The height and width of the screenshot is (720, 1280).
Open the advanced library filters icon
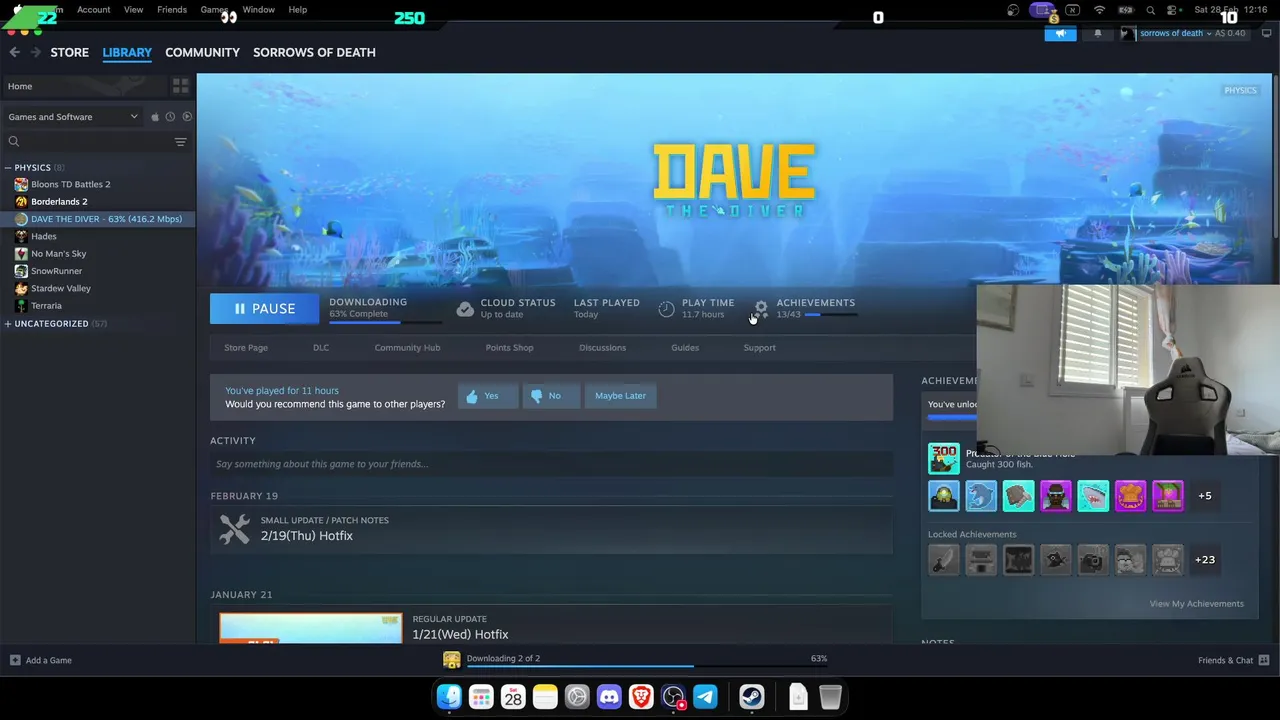(180, 142)
